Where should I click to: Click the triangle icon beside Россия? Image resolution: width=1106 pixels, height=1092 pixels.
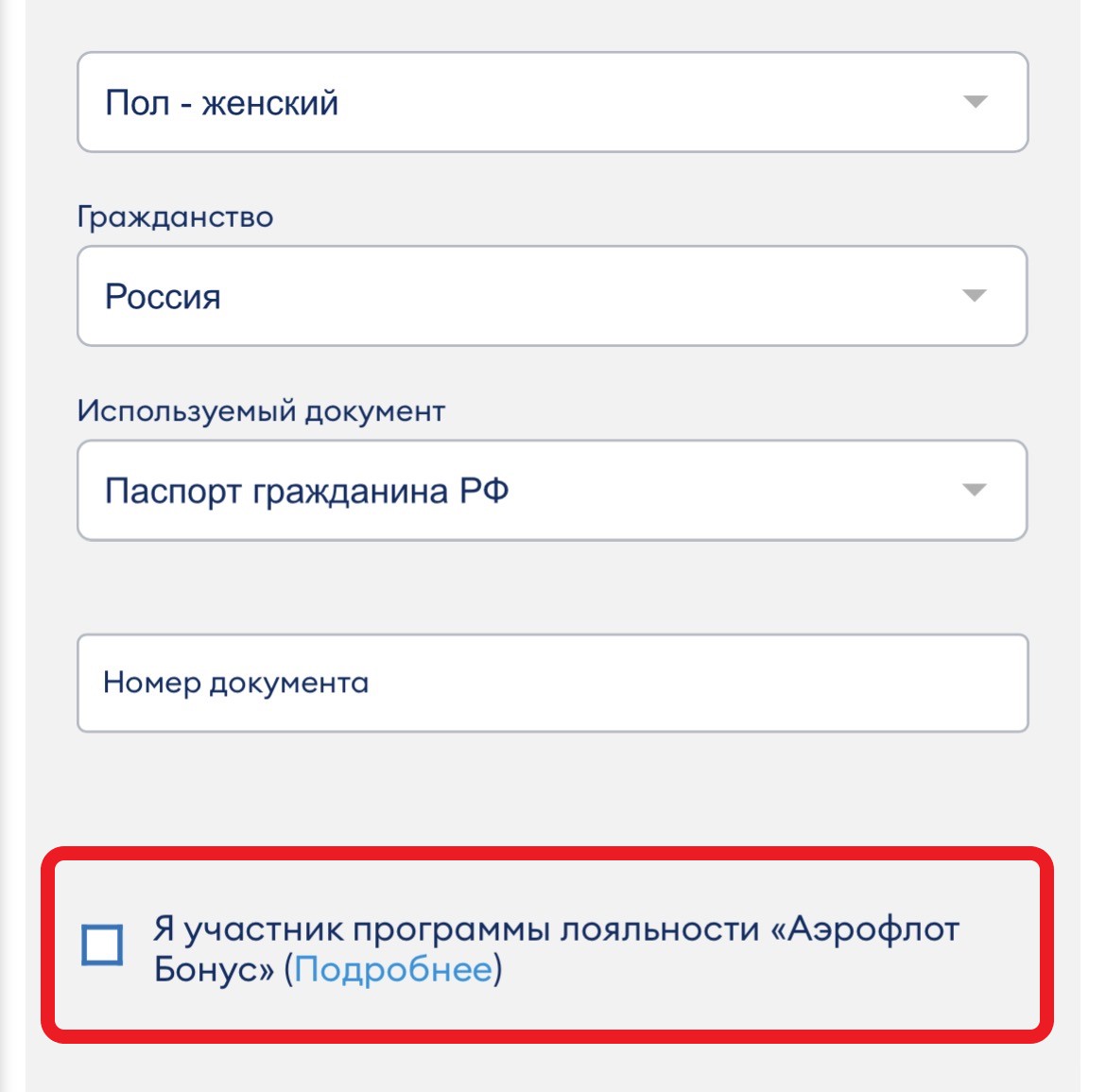click(x=974, y=296)
